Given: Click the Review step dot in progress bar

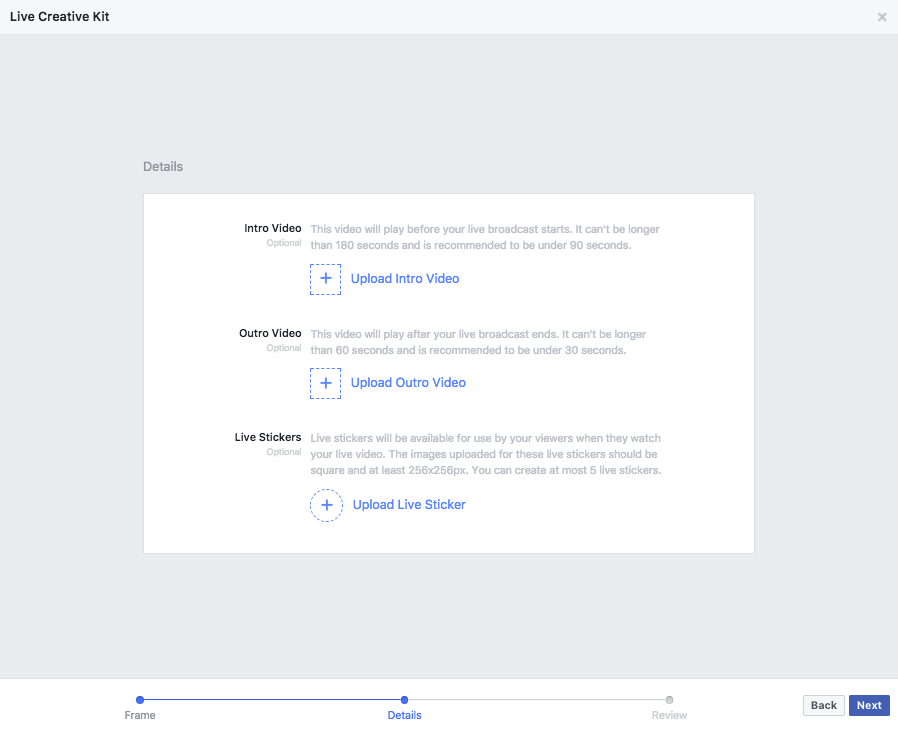Looking at the screenshot, I should [x=669, y=700].
